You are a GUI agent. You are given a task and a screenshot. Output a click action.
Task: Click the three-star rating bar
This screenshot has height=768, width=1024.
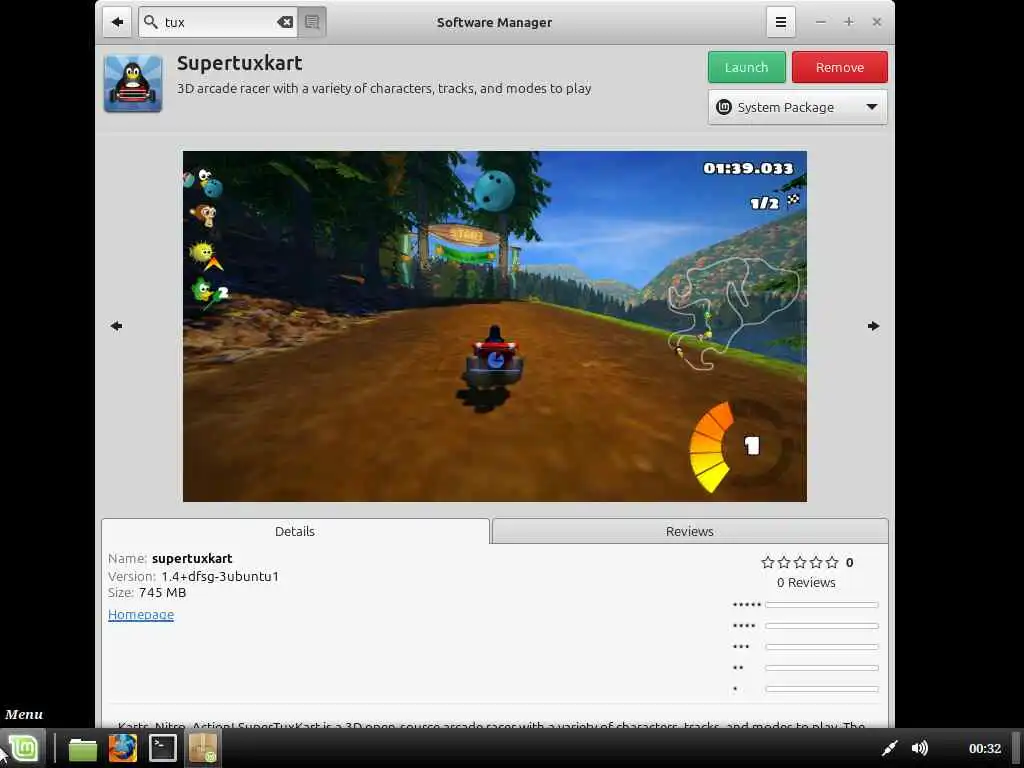point(822,647)
